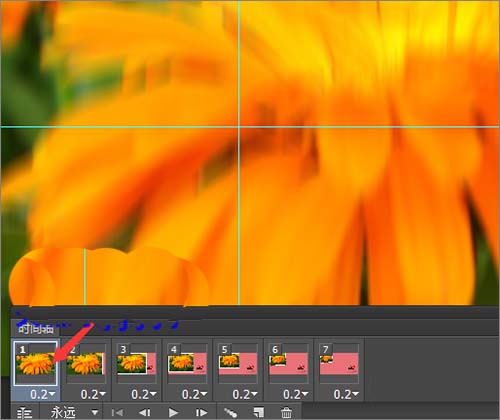Open frame 6 delay time dropdown
Viewport: 500px width, 420px height.
pos(296,394)
